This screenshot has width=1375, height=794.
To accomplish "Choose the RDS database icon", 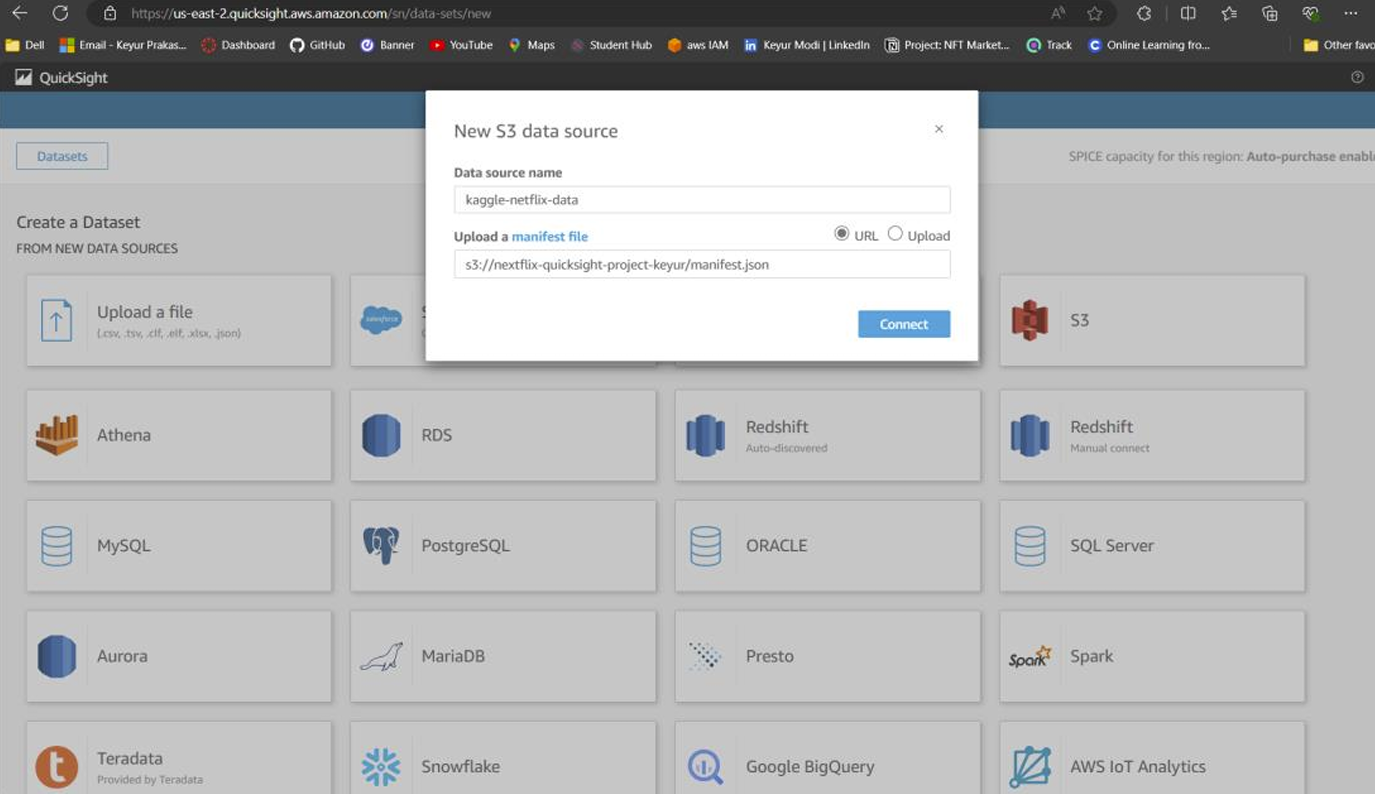I will click(x=381, y=435).
